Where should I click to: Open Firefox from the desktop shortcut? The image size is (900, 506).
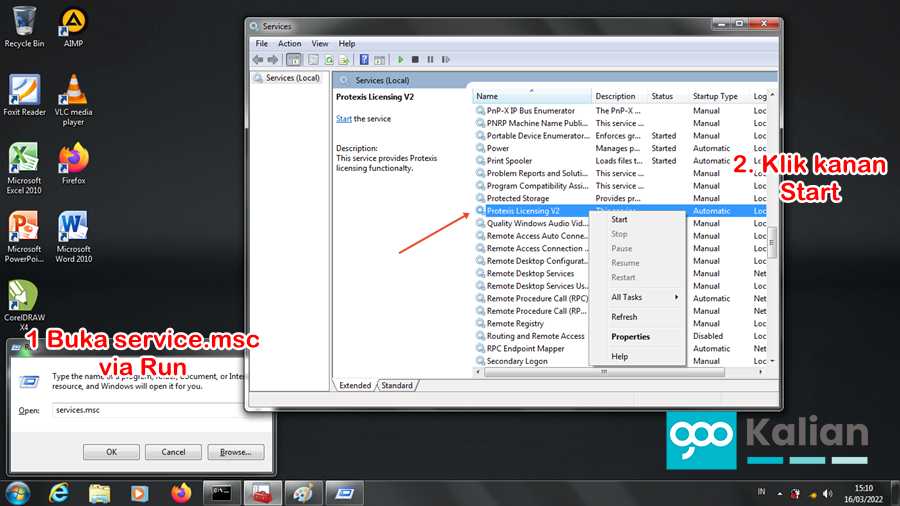pyautogui.click(x=73, y=163)
